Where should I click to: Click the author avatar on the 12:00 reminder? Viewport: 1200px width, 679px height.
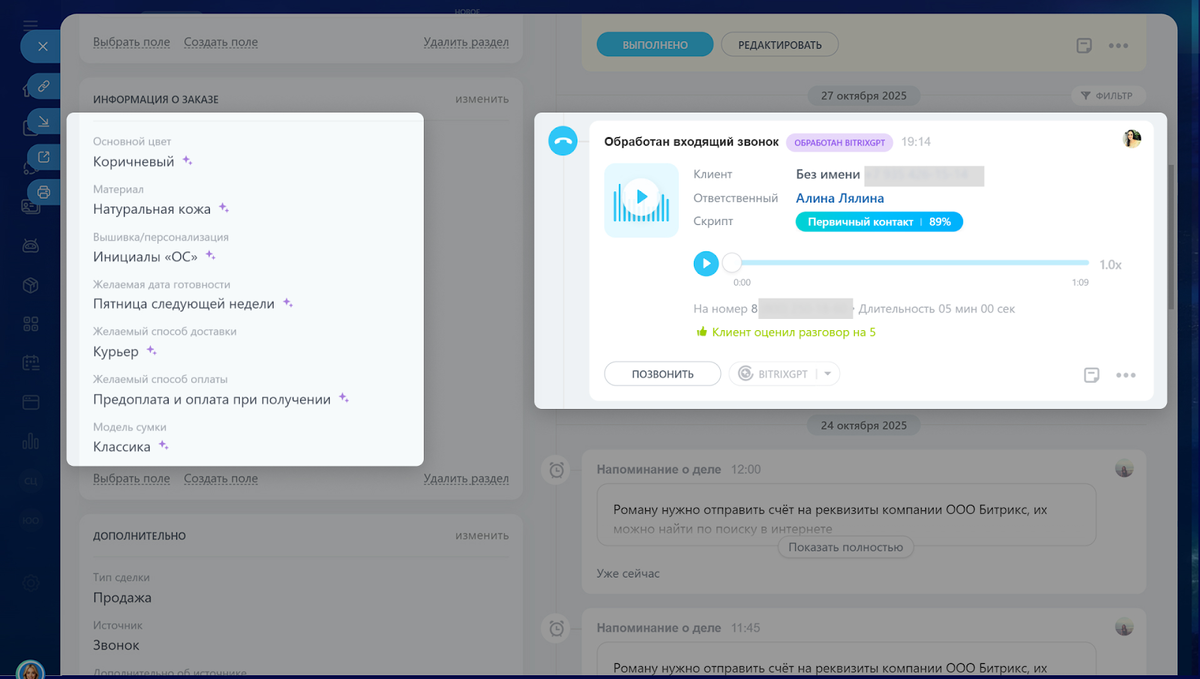(1125, 468)
